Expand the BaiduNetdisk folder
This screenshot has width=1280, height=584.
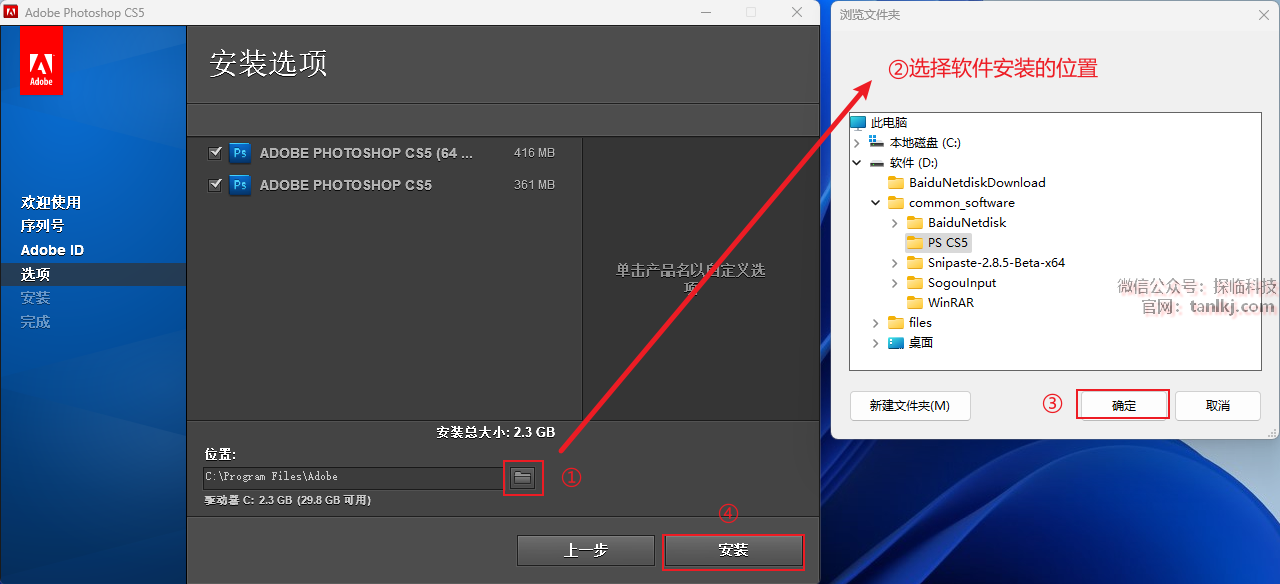point(895,222)
